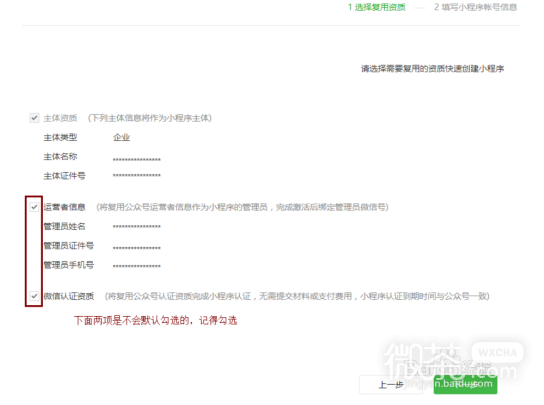Click the 企业 value
This screenshot has width=544, height=405.
click(121, 137)
